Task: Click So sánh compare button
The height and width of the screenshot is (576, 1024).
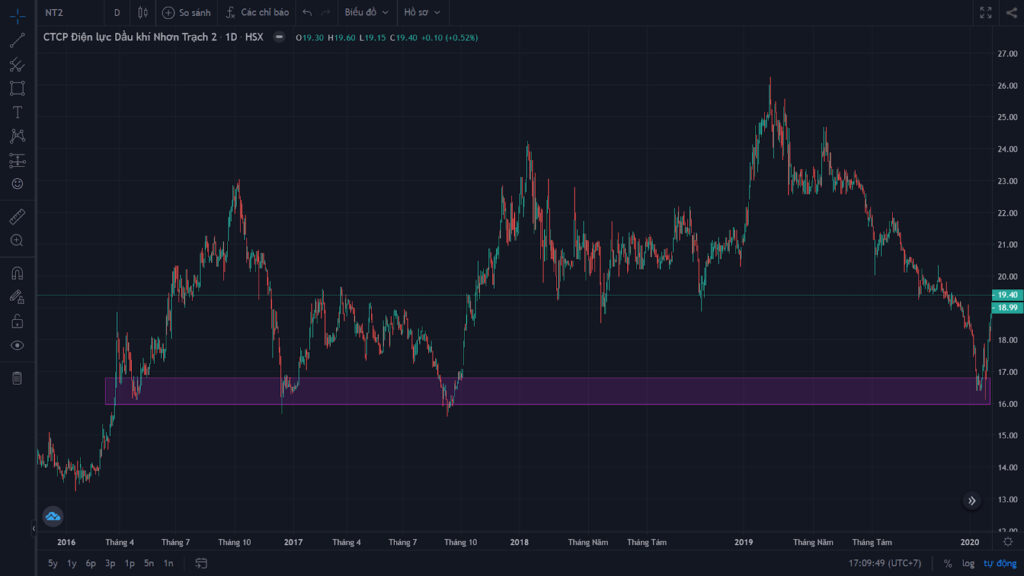Action: [x=187, y=12]
